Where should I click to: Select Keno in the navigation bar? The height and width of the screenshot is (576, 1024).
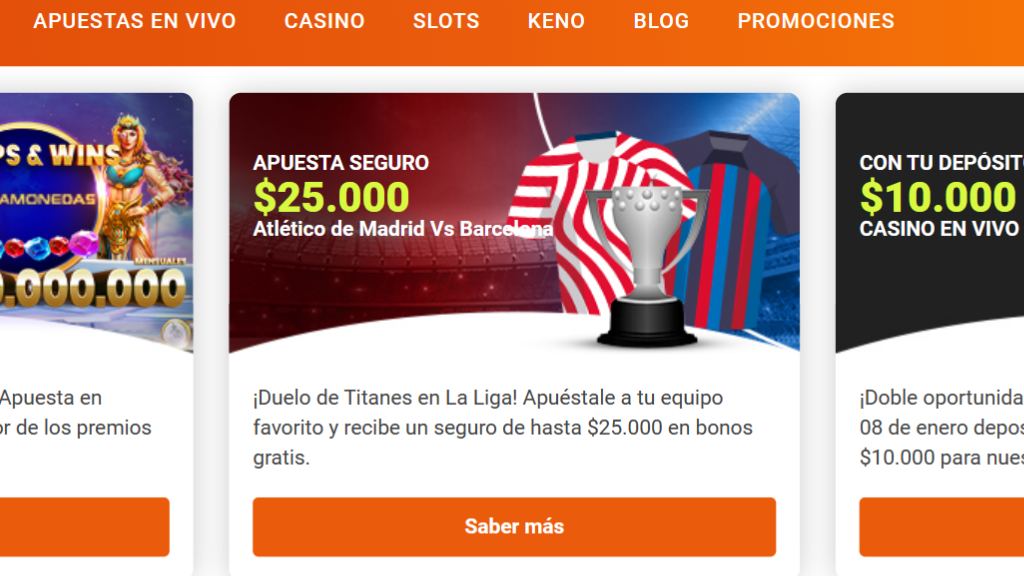[556, 21]
